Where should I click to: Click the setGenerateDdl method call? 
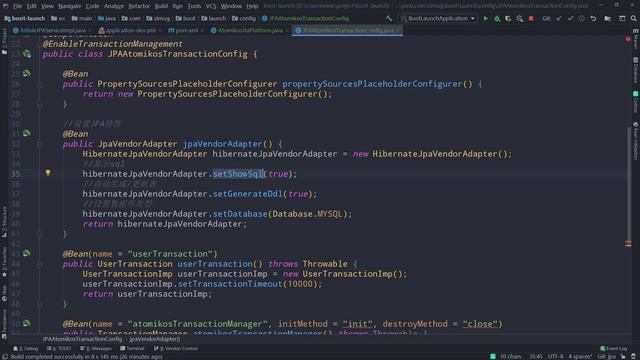click(x=247, y=193)
